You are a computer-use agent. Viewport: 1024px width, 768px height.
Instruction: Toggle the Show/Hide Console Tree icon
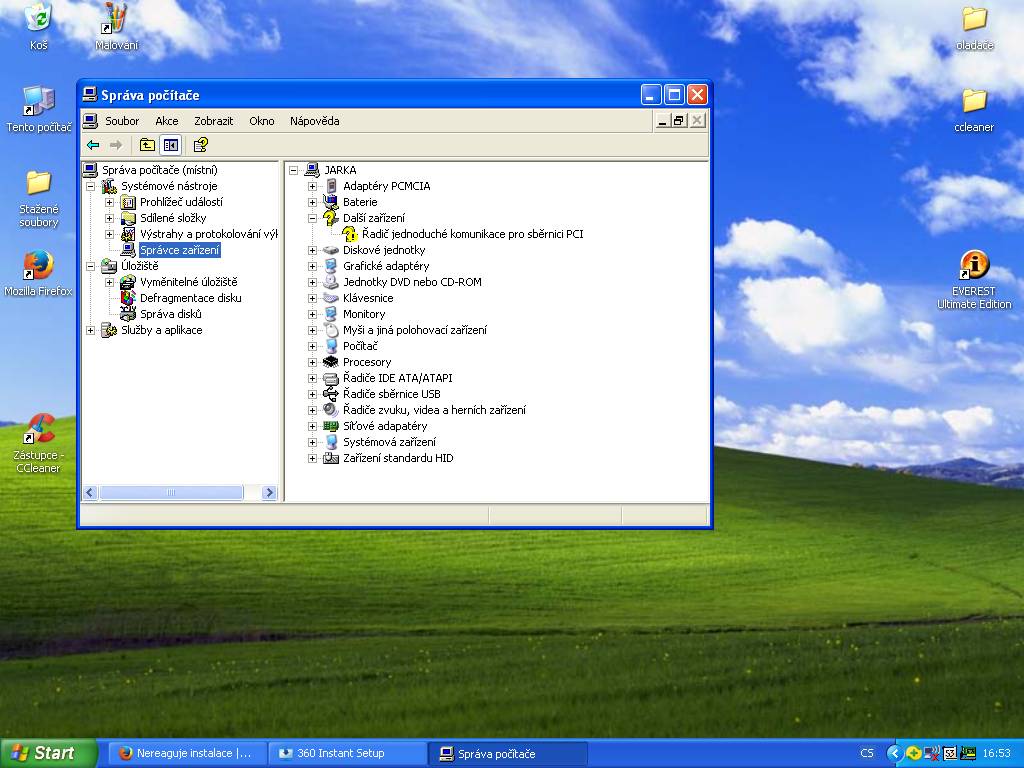171,145
